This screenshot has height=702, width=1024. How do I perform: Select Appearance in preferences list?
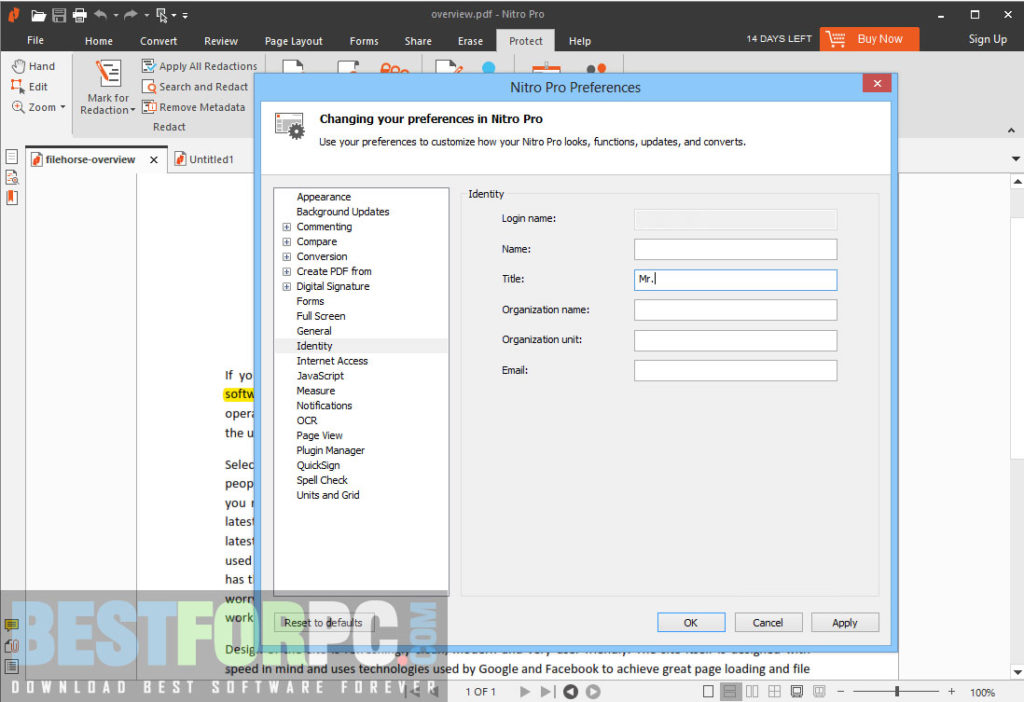[323, 197]
